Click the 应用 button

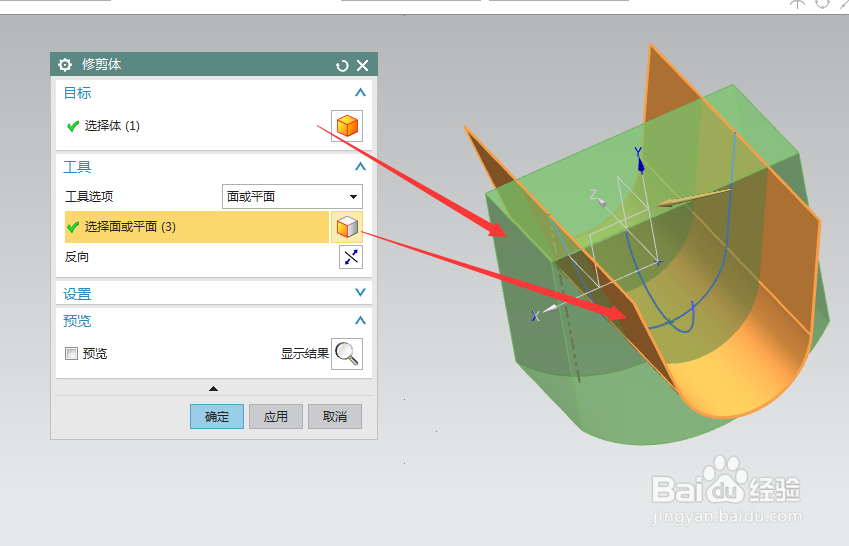tap(276, 417)
